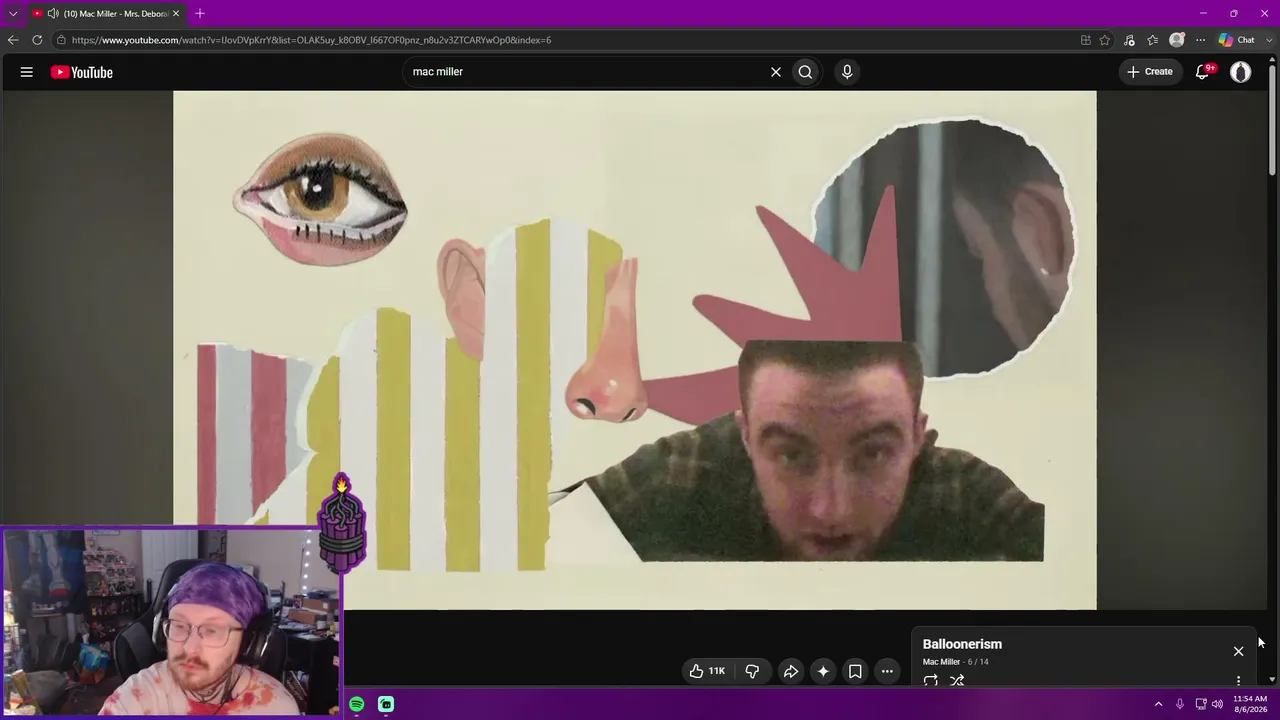Image resolution: width=1280 pixels, height=720 pixels.
Task: Open the Mac Miller playlist channel link
Action: (x=941, y=662)
